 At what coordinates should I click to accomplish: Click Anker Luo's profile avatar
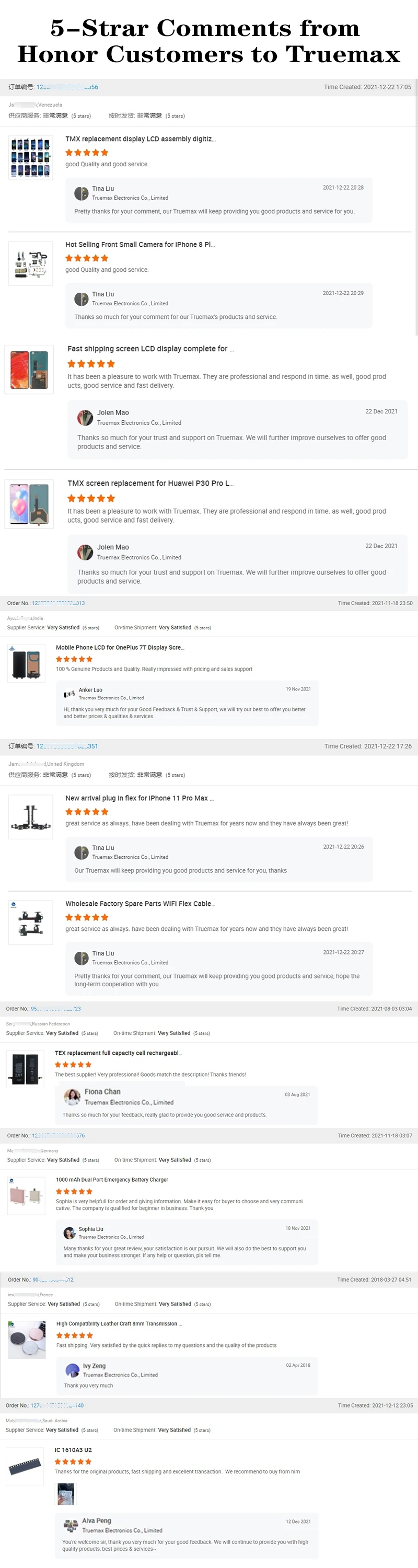pyautogui.click(x=69, y=694)
